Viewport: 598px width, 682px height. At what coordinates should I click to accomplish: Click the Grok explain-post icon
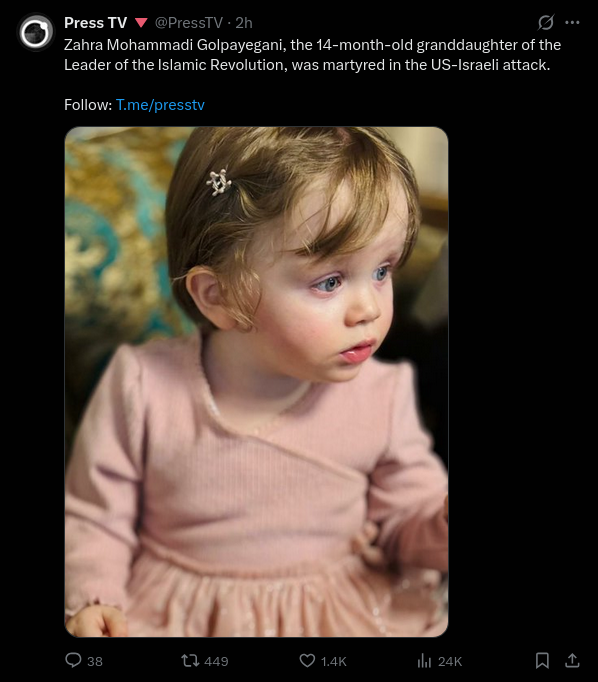tap(545, 22)
